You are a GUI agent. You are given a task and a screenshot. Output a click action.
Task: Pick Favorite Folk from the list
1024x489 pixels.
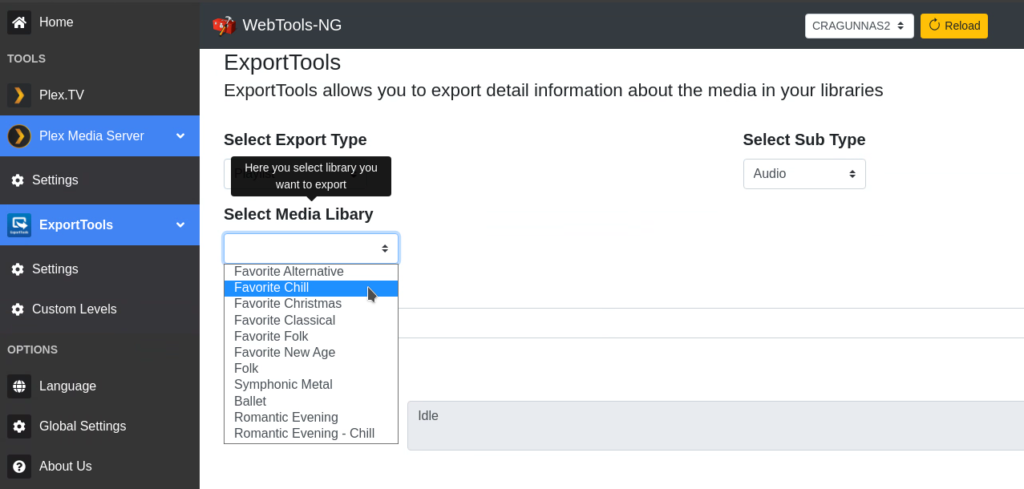311,337
